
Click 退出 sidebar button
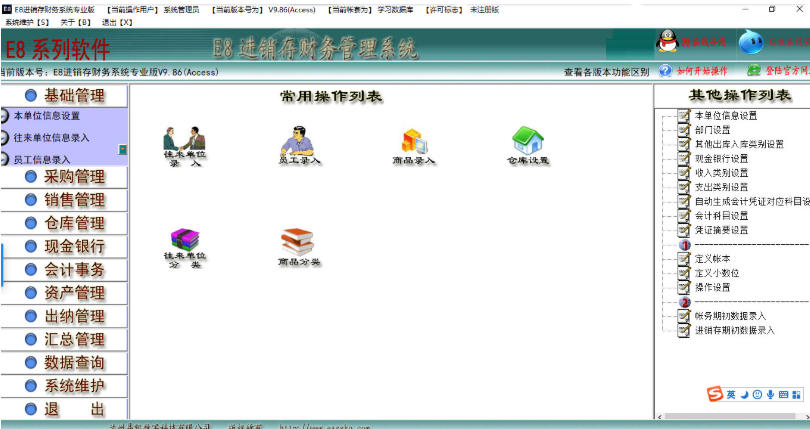pos(64,409)
